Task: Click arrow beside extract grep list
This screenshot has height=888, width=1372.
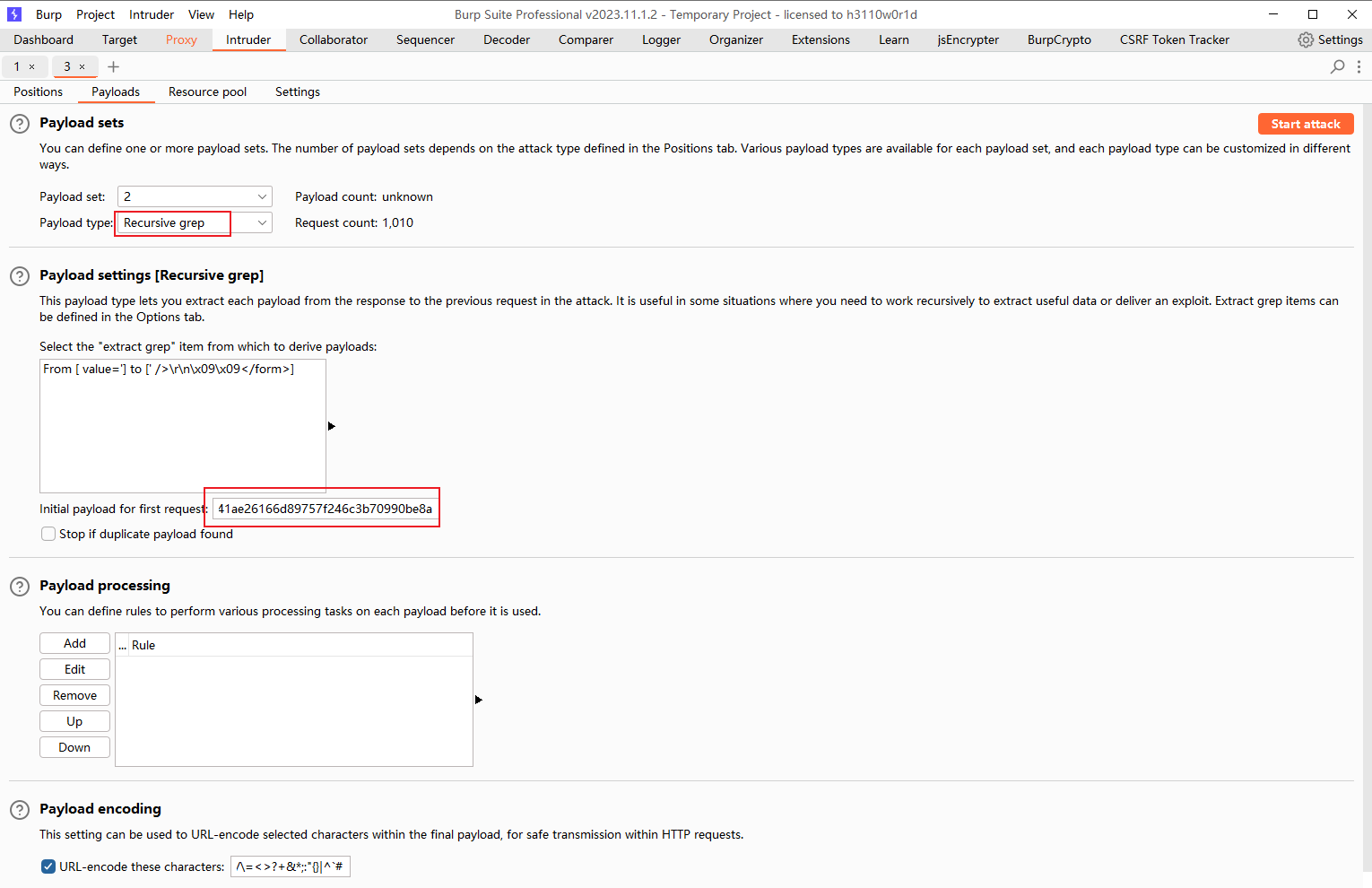Action: coord(332,426)
